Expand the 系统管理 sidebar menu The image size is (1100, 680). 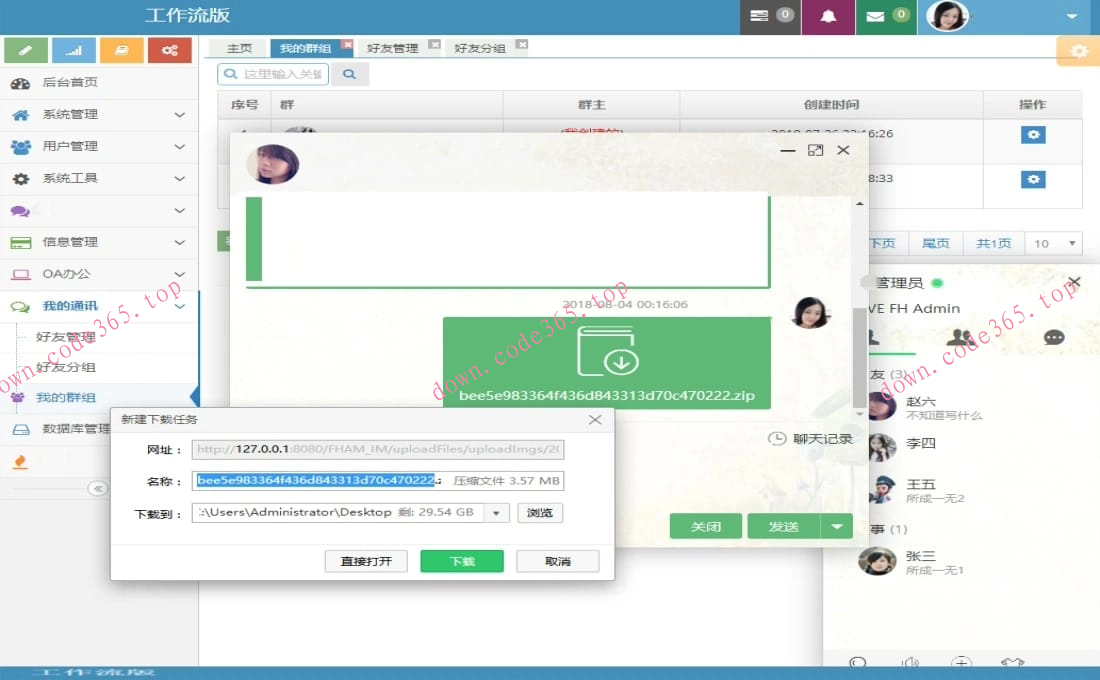pyautogui.click(x=98, y=114)
